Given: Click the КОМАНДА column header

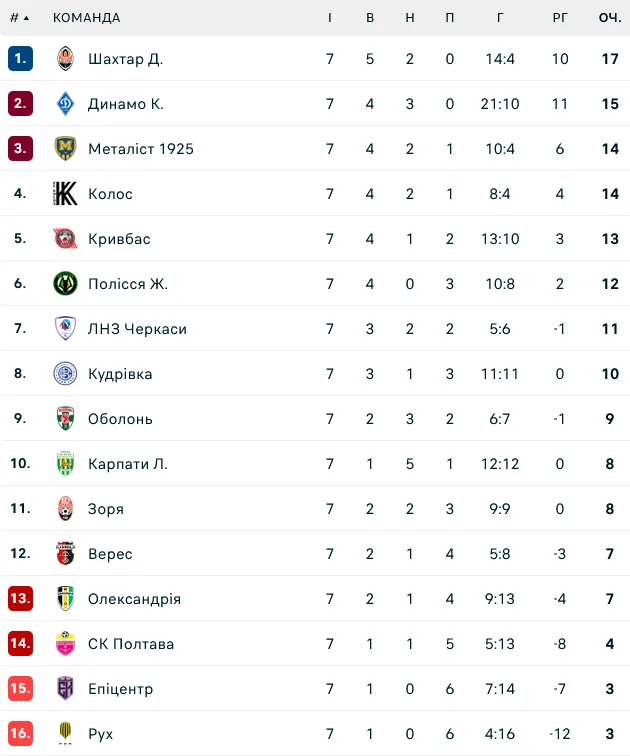Looking at the screenshot, I should click(86, 18).
